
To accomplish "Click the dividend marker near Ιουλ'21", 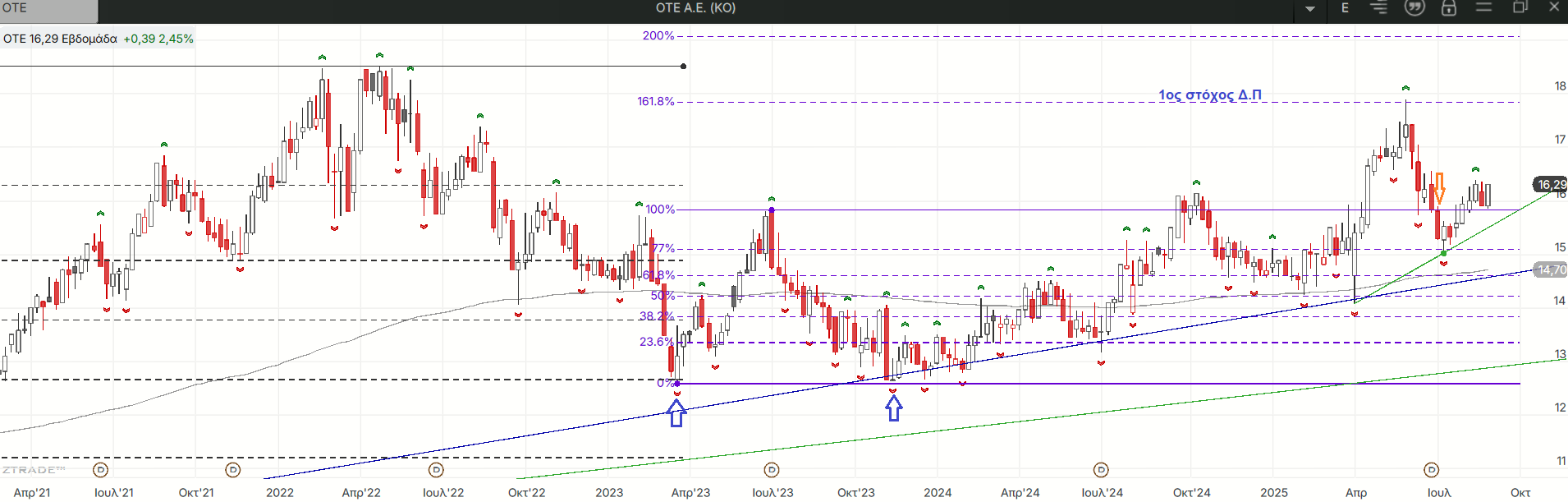I will [100, 470].
